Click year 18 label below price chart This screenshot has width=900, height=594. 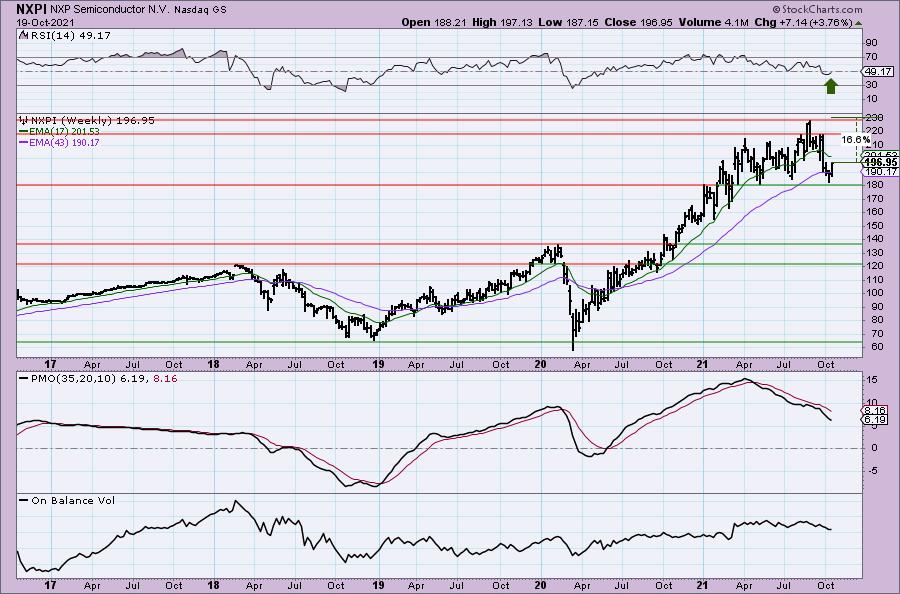click(214, 364)
